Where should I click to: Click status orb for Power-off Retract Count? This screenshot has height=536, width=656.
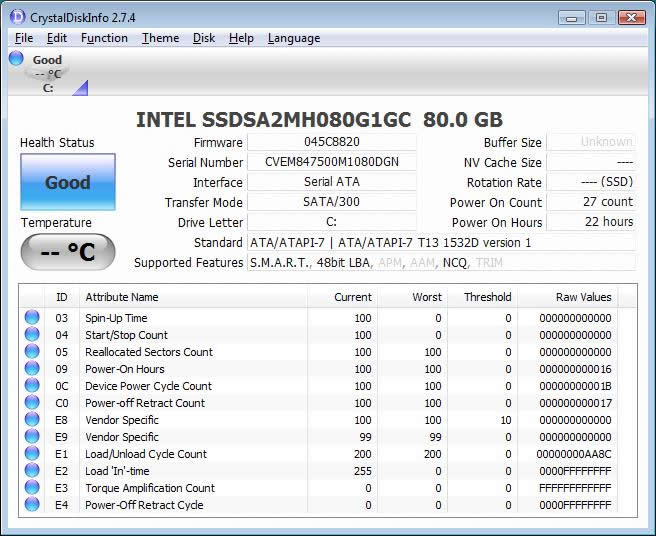click(32, 403)
